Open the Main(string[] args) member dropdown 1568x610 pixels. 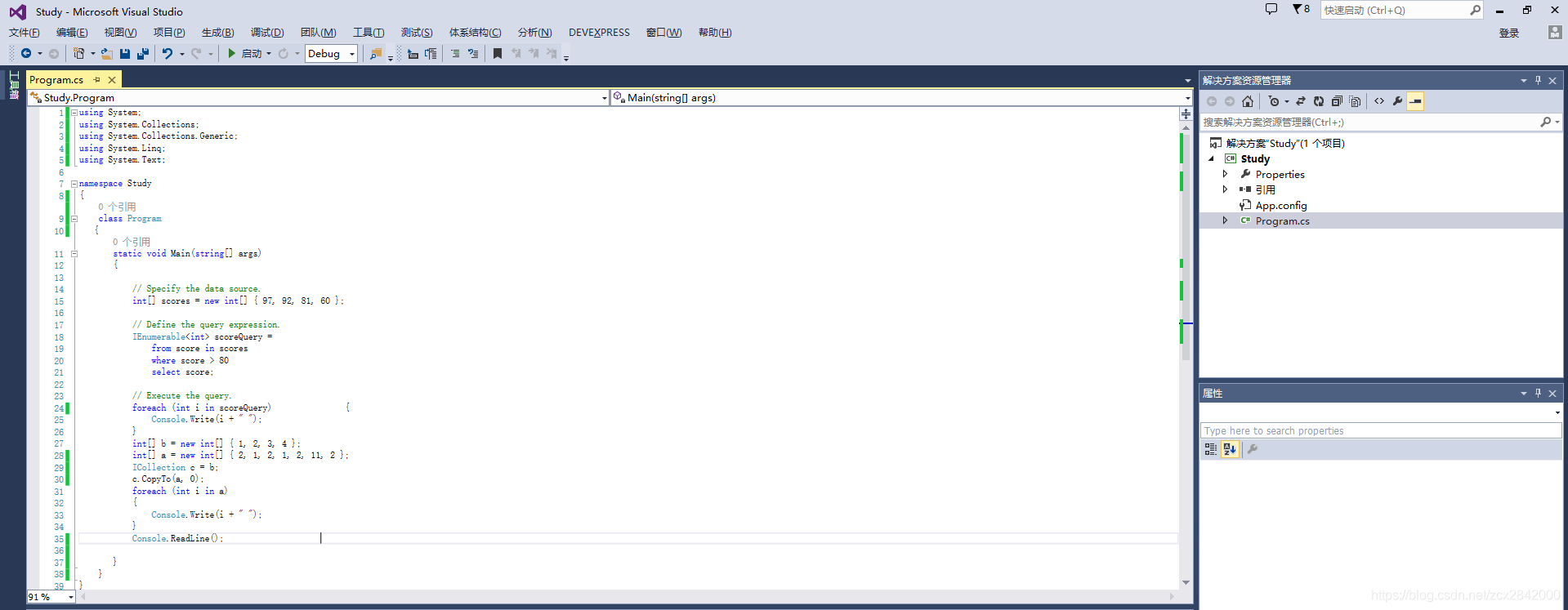[1187, 98]
